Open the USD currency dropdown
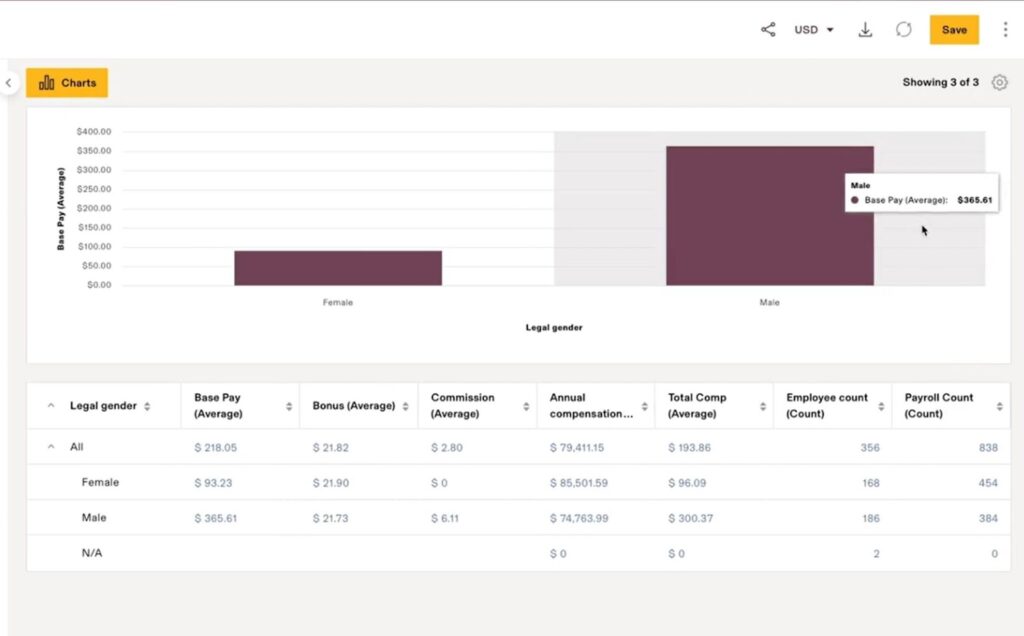 click(814, 29)
